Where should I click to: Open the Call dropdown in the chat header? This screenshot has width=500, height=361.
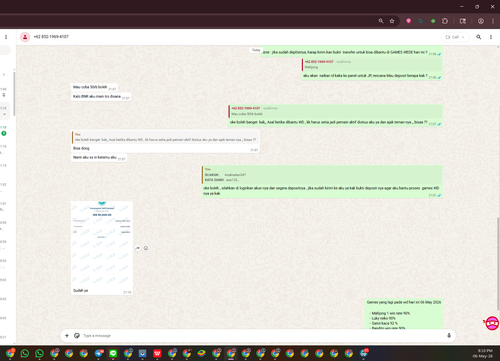point(455,37)
